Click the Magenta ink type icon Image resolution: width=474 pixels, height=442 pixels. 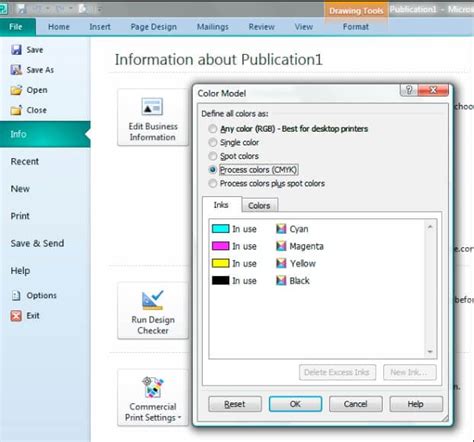(x=281, y=246)
